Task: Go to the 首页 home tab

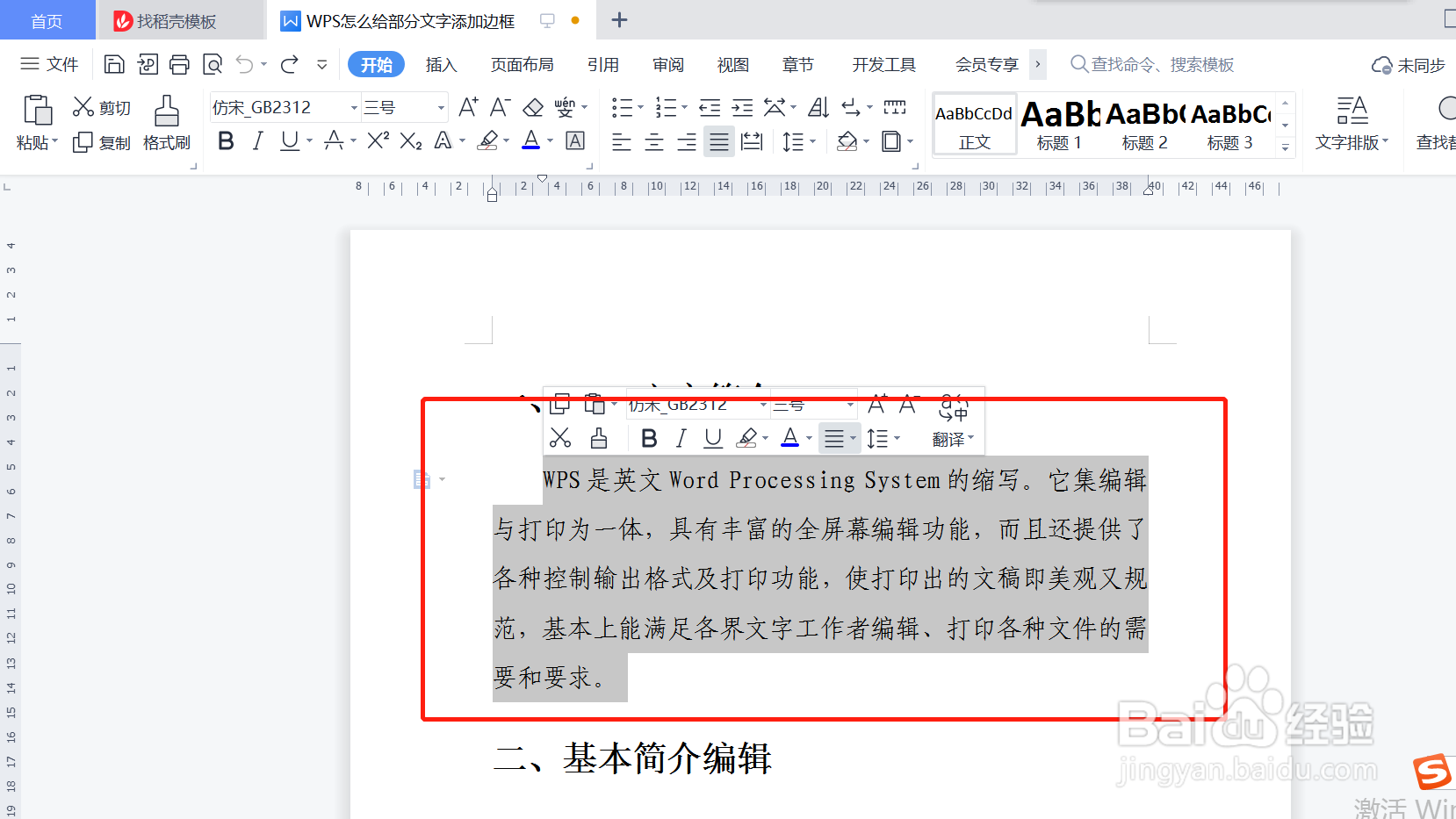Action: tap(47, 20)
